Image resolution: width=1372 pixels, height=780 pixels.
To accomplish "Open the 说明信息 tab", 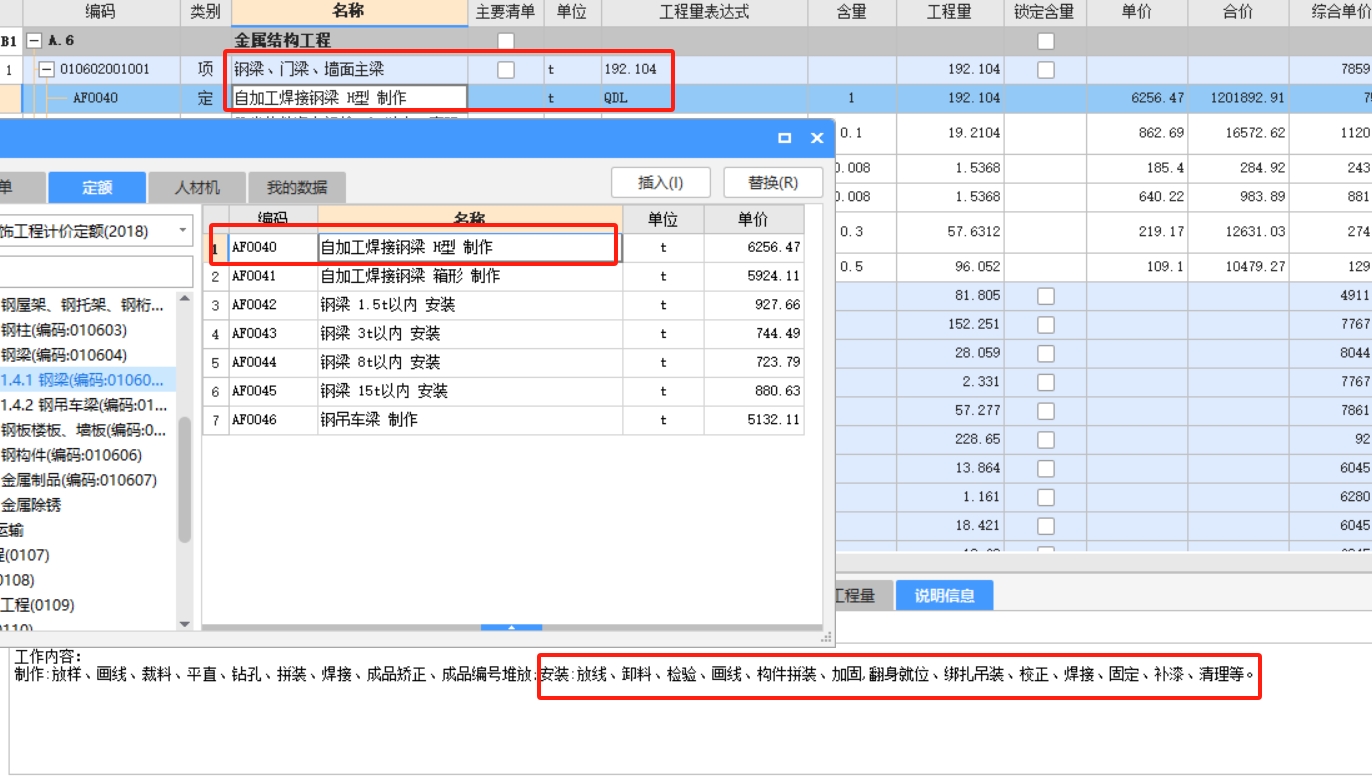I will point(944,596).
